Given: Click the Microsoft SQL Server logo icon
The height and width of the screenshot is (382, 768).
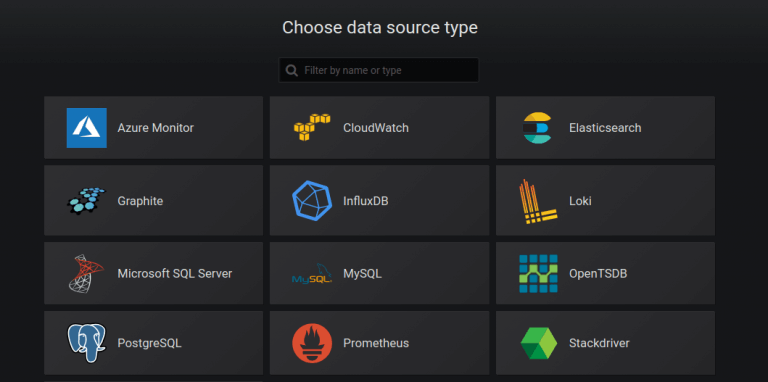Looking at the screenshot, I should point(86,274).
